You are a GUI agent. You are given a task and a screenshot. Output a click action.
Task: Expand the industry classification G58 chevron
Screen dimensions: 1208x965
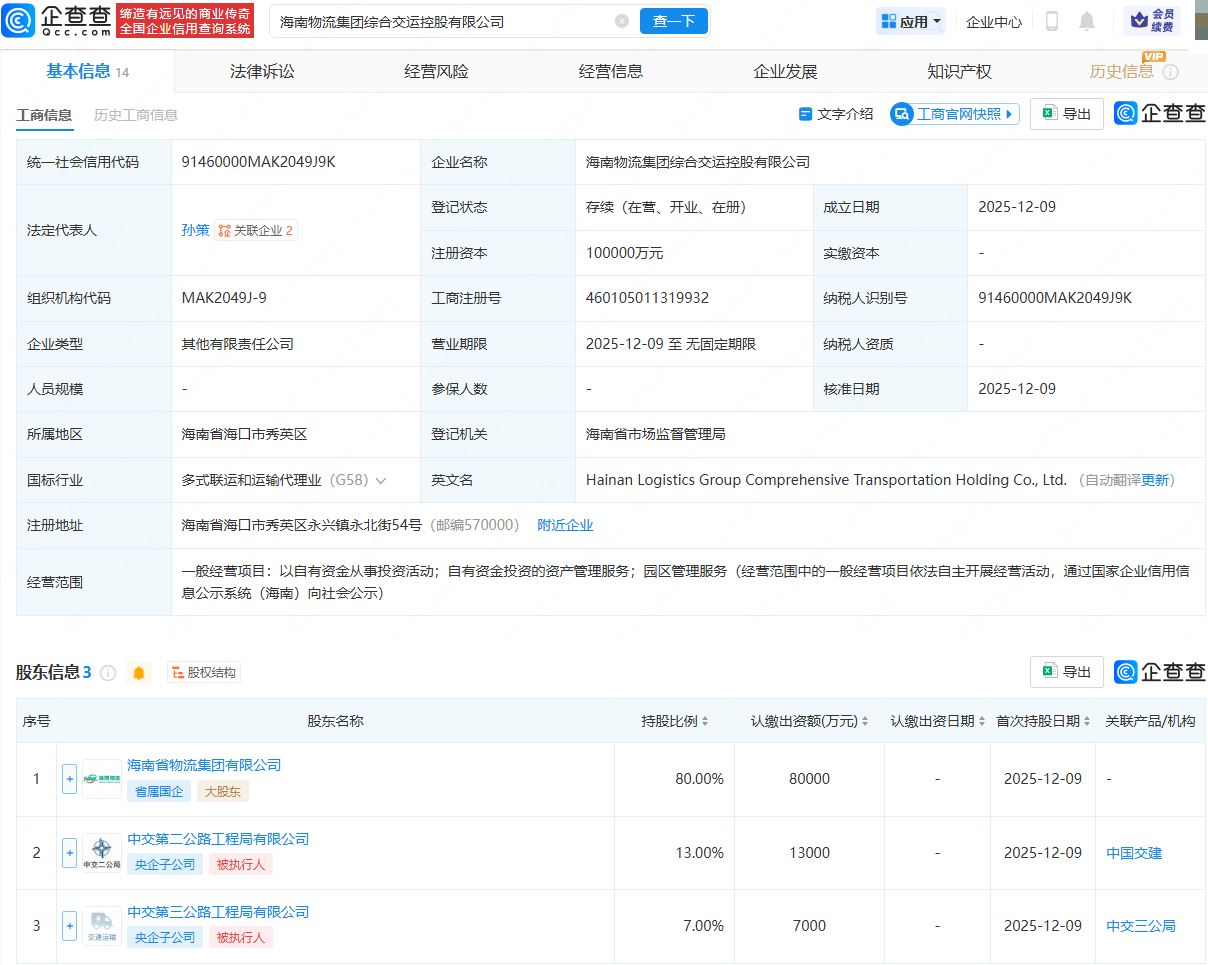[x=381, y=481]
